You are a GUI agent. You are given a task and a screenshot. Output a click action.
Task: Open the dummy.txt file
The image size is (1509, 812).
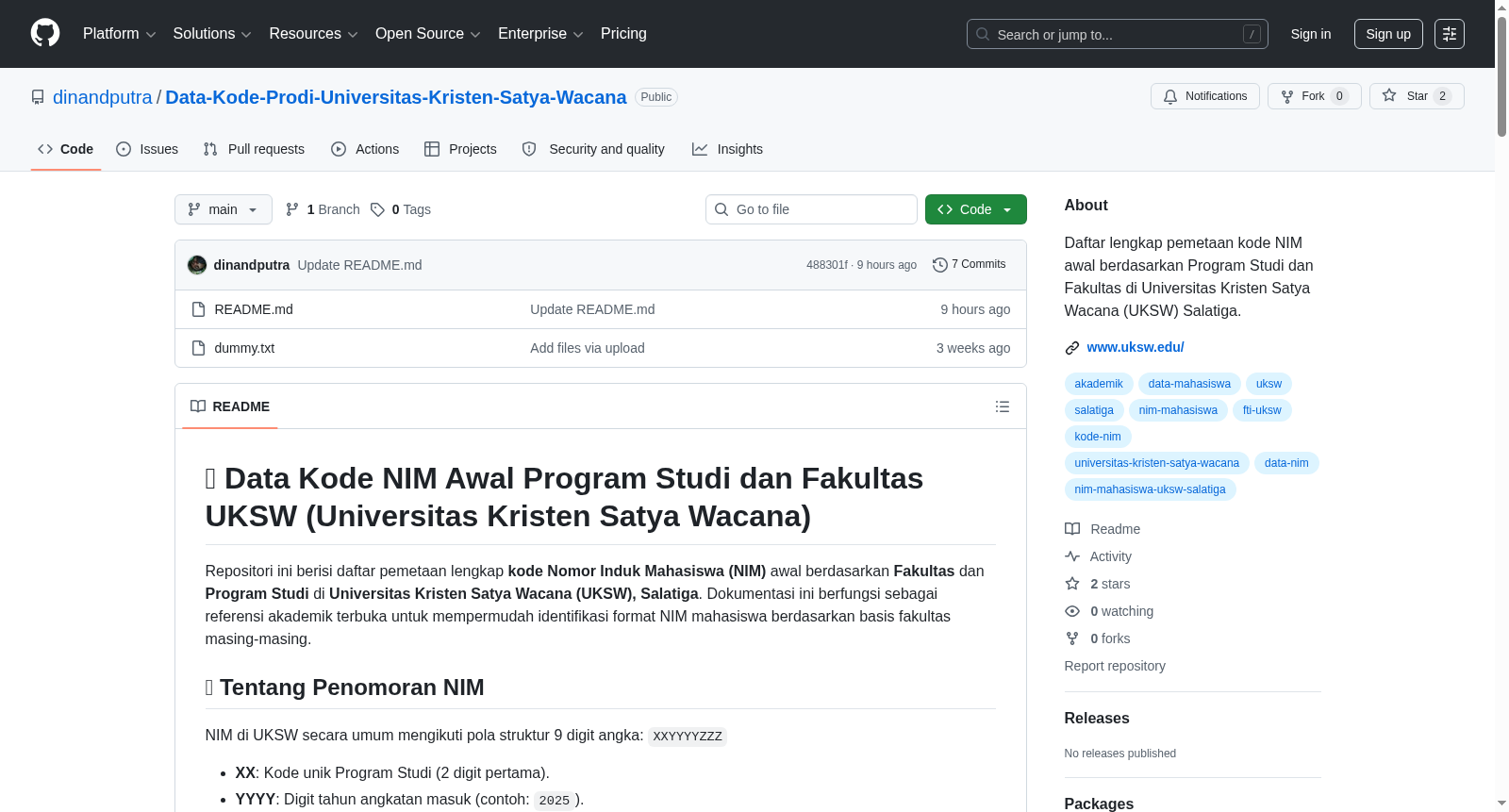coord(244,348)
